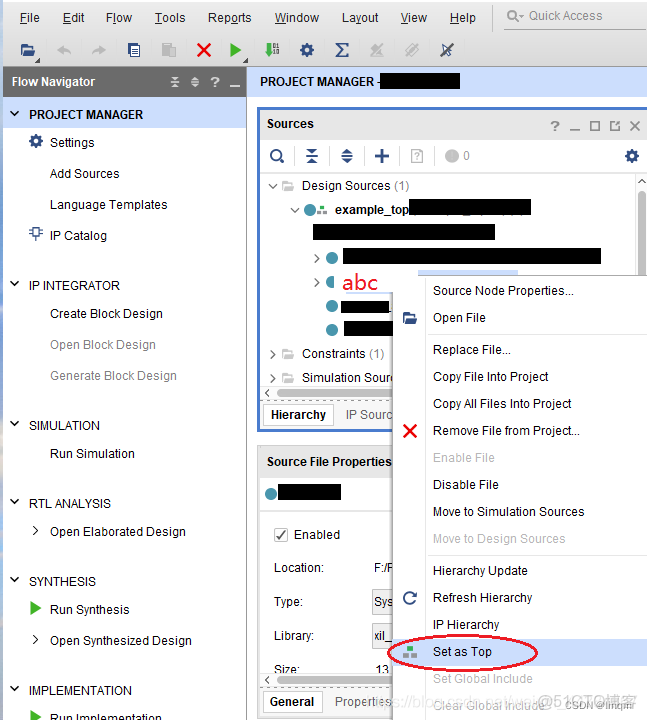Click Add Sources in Flow Navigator
The image size is (647, 720).
pos(84,174)
